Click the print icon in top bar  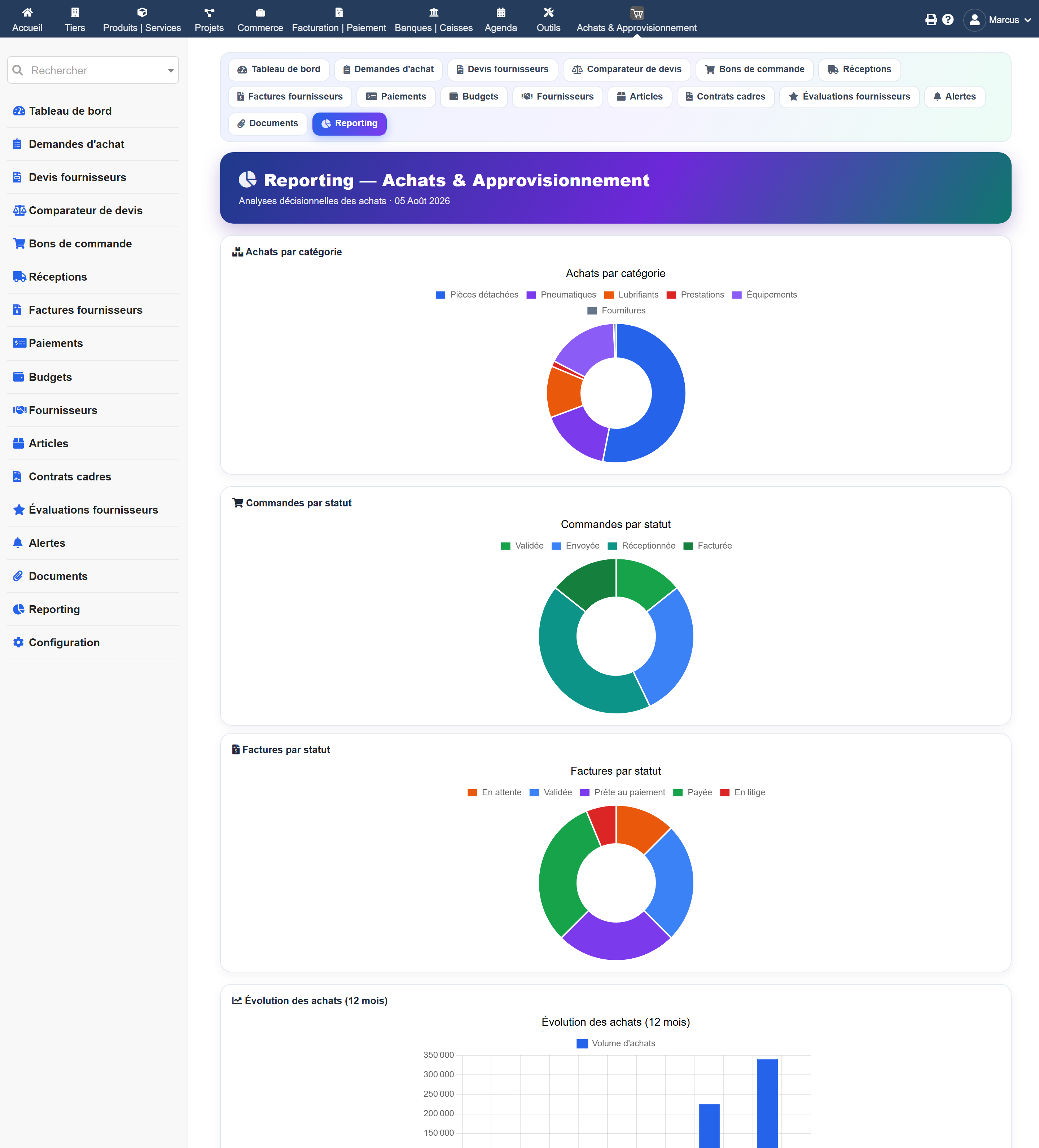tap(931, 20)
